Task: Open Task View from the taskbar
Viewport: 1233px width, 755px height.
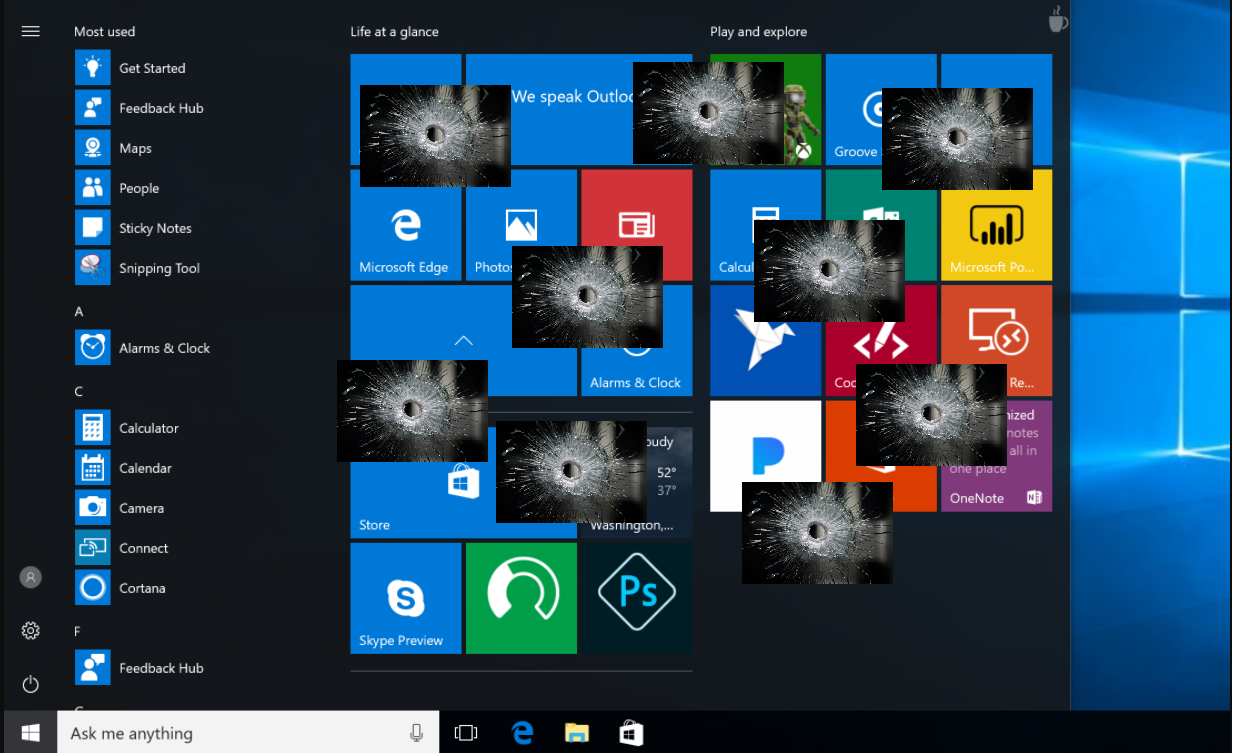Action: tap(466, 733)
